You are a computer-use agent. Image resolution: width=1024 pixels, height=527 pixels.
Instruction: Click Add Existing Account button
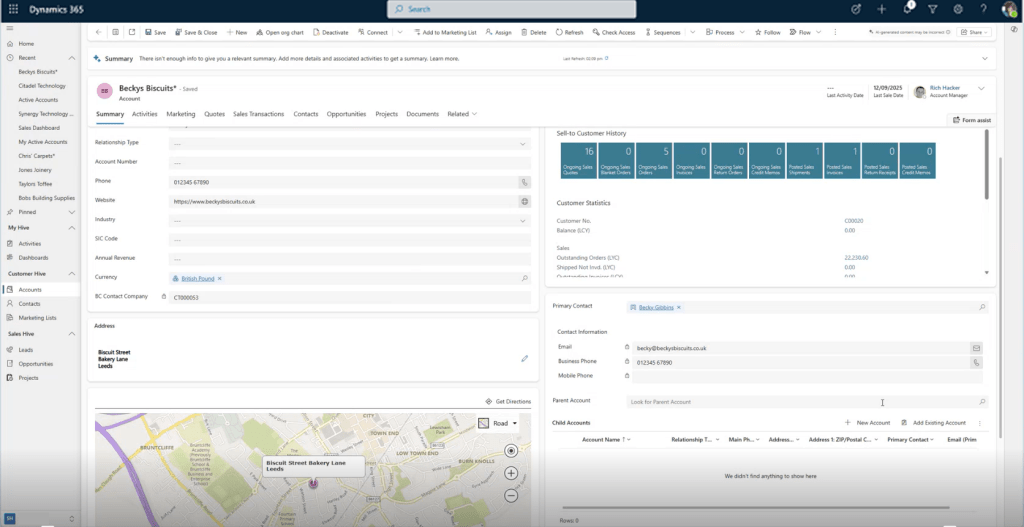click(933, 423)
